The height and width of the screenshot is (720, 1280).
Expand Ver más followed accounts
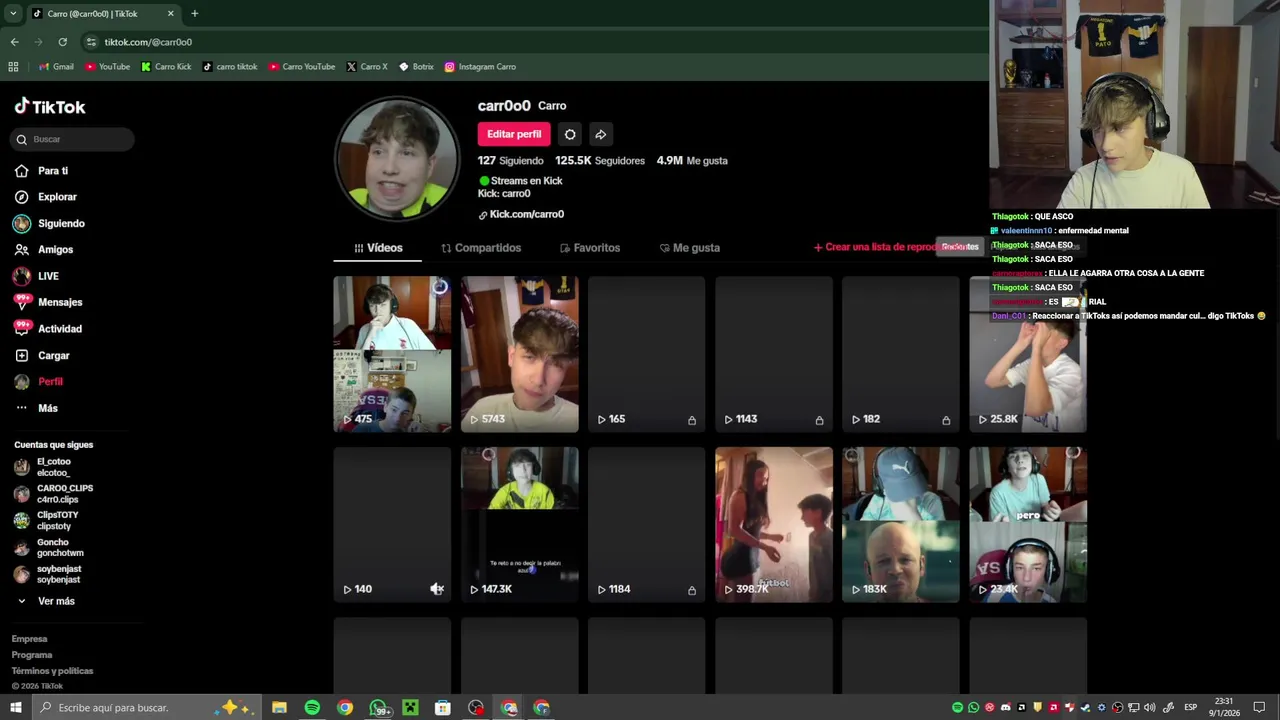(46, 601)
